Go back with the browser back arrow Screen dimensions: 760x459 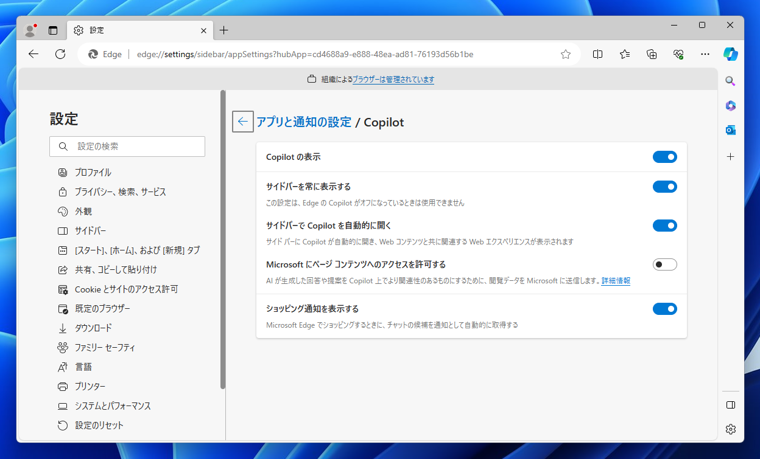coord(33,54)
